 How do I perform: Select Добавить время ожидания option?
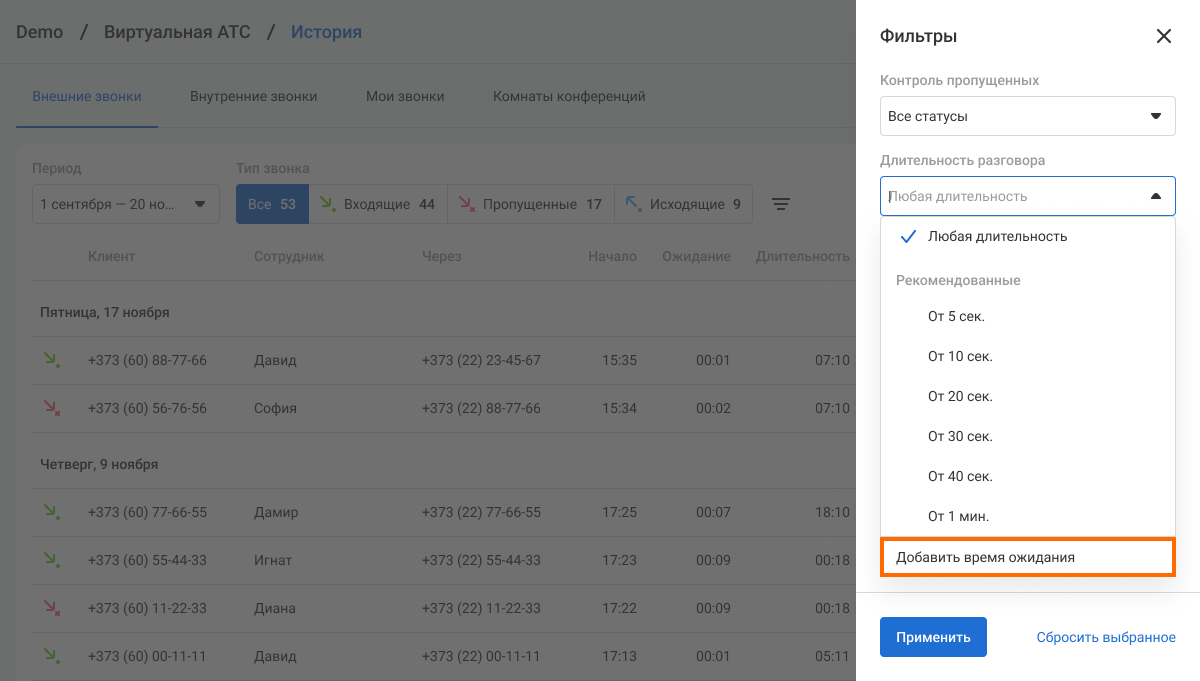click(x=1027, y=557)
